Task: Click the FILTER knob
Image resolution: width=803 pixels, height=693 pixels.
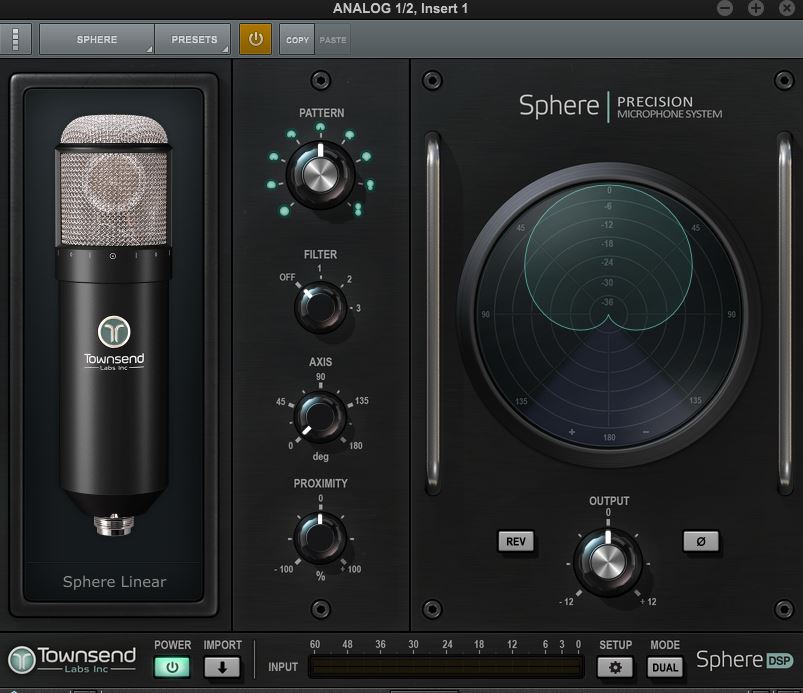Action: coord(320,307)
